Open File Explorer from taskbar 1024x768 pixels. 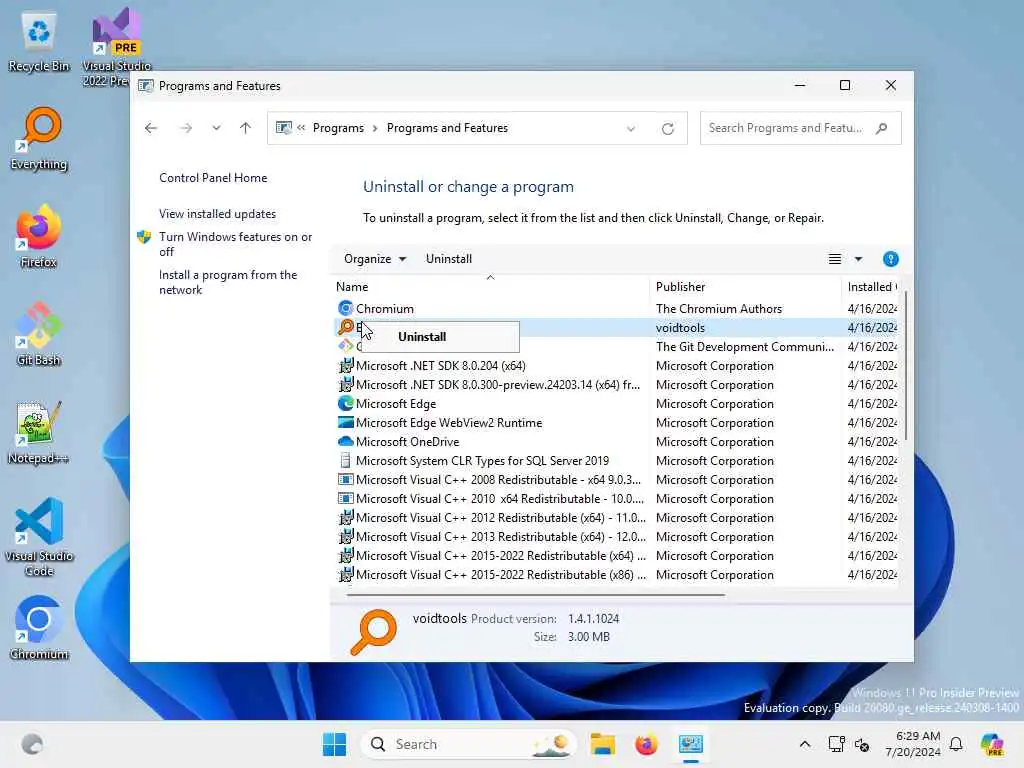[x=602, y=744]
